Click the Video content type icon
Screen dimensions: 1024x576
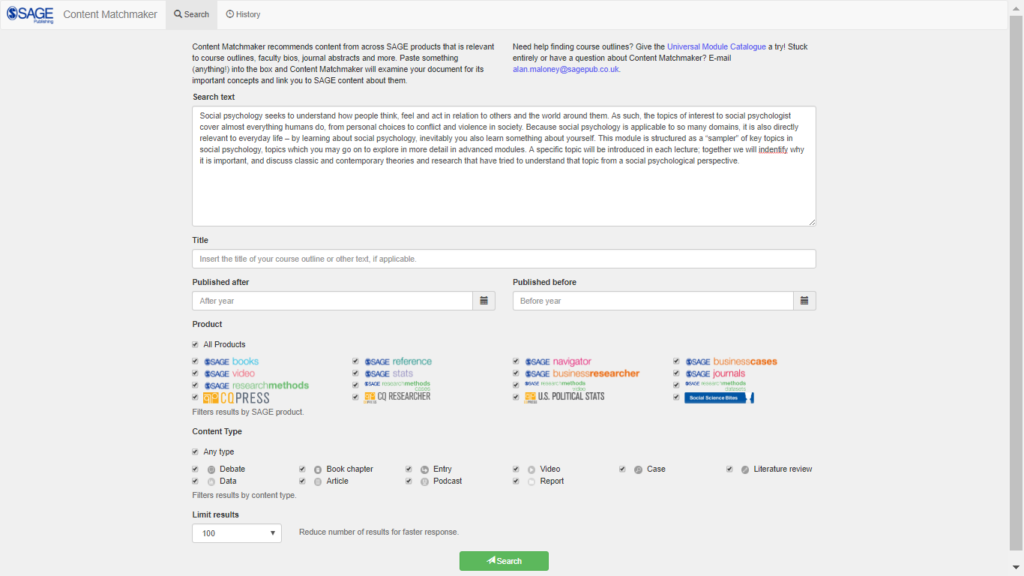pos(532,470)
